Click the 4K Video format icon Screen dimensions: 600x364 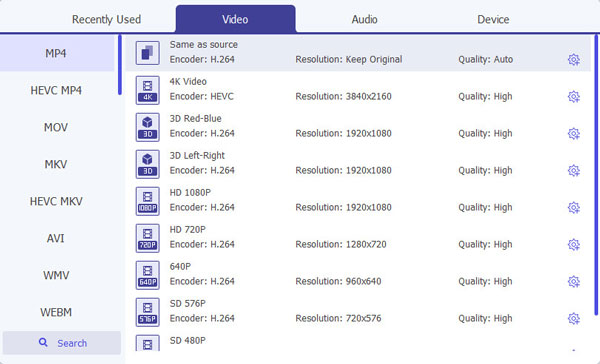[x=148, y=90]
